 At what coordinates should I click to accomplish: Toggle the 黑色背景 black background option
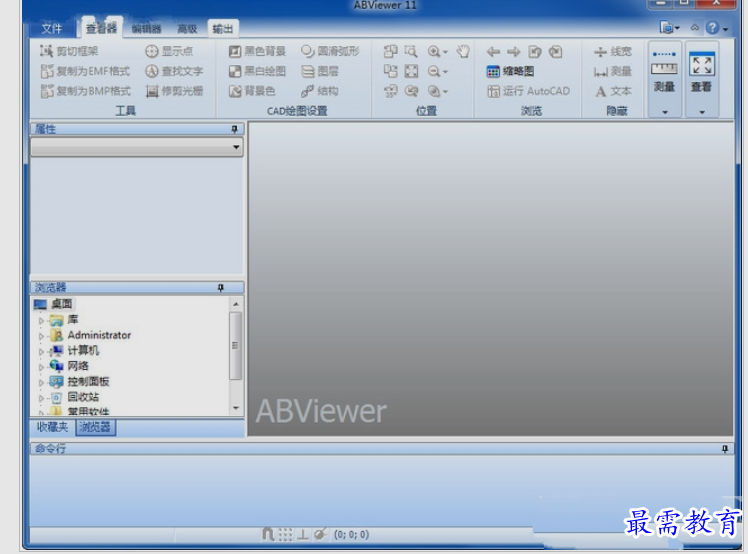tap(257, 51)
